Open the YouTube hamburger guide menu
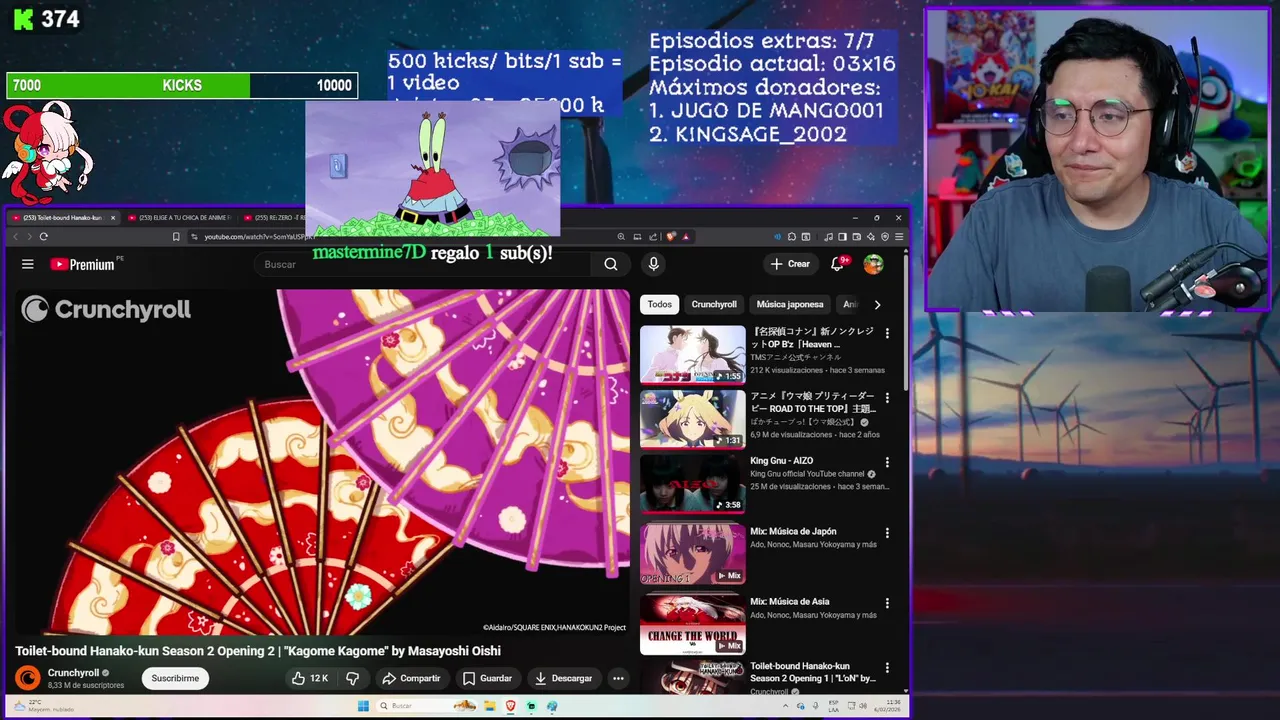 pyautogui.click(x=28, y=264)
